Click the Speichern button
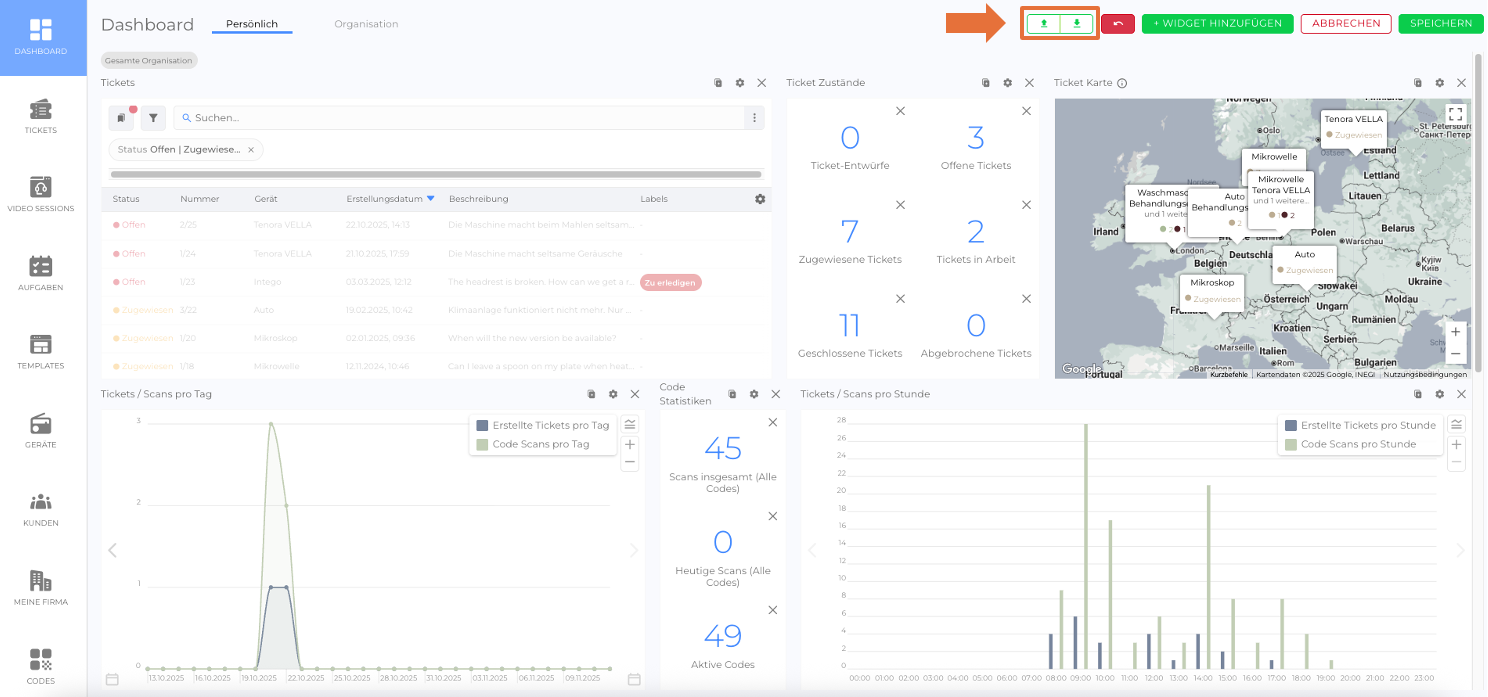This screenshot has width=1488, height=697. pos(1440,24)
